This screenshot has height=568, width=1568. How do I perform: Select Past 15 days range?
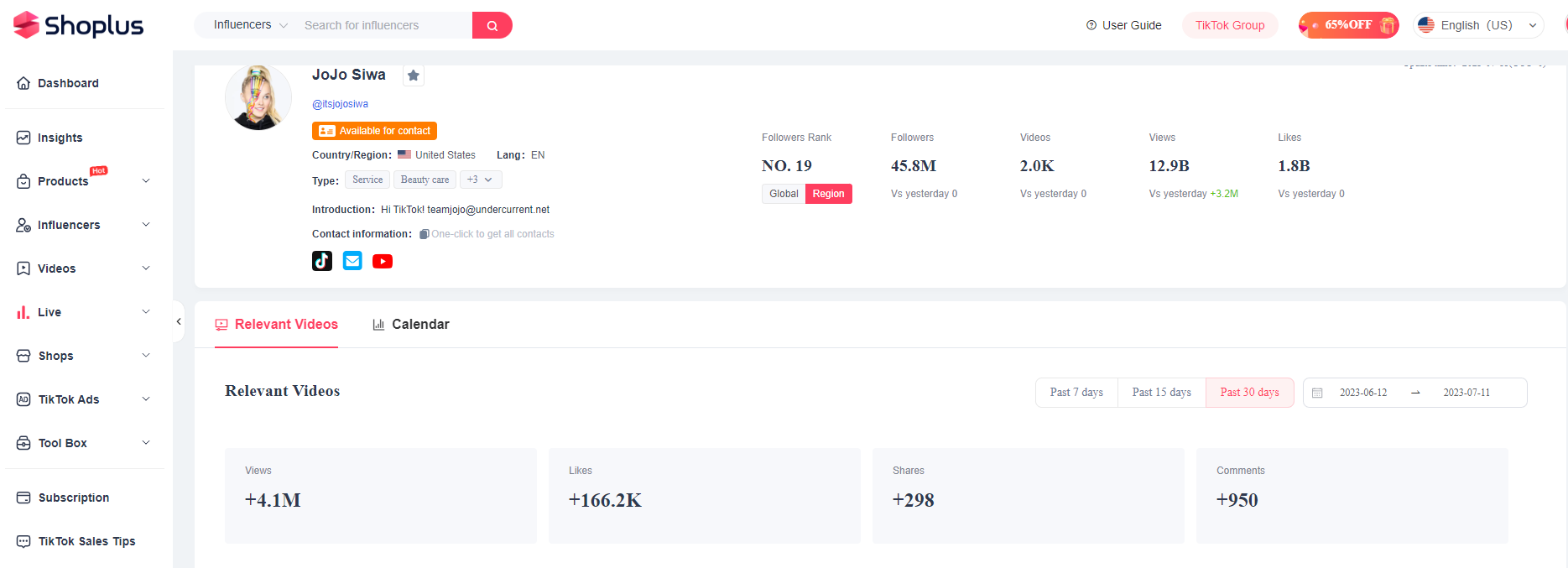[1162, 393]
